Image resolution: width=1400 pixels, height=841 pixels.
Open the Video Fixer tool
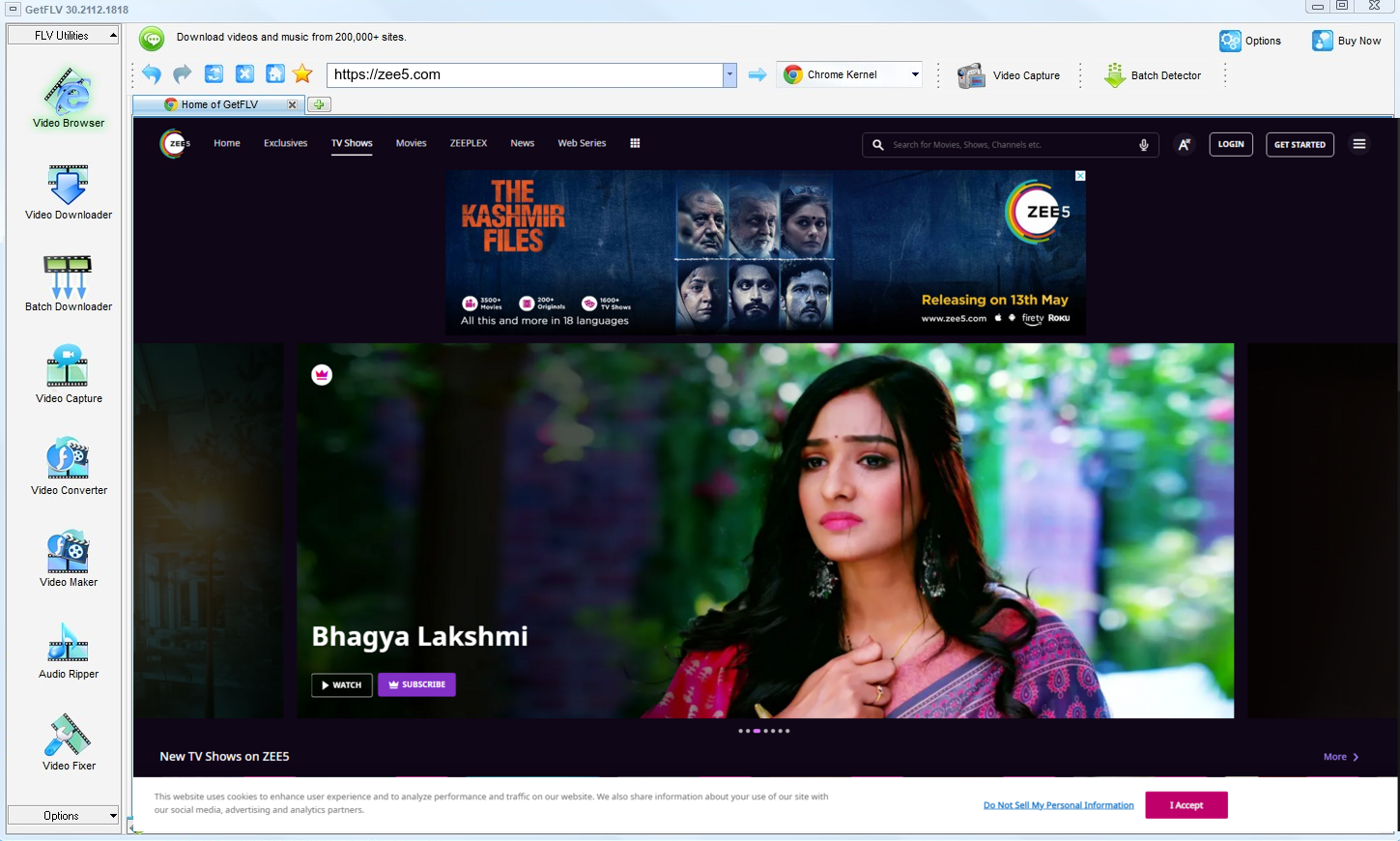pyautogui.click(x=69, y=742)
